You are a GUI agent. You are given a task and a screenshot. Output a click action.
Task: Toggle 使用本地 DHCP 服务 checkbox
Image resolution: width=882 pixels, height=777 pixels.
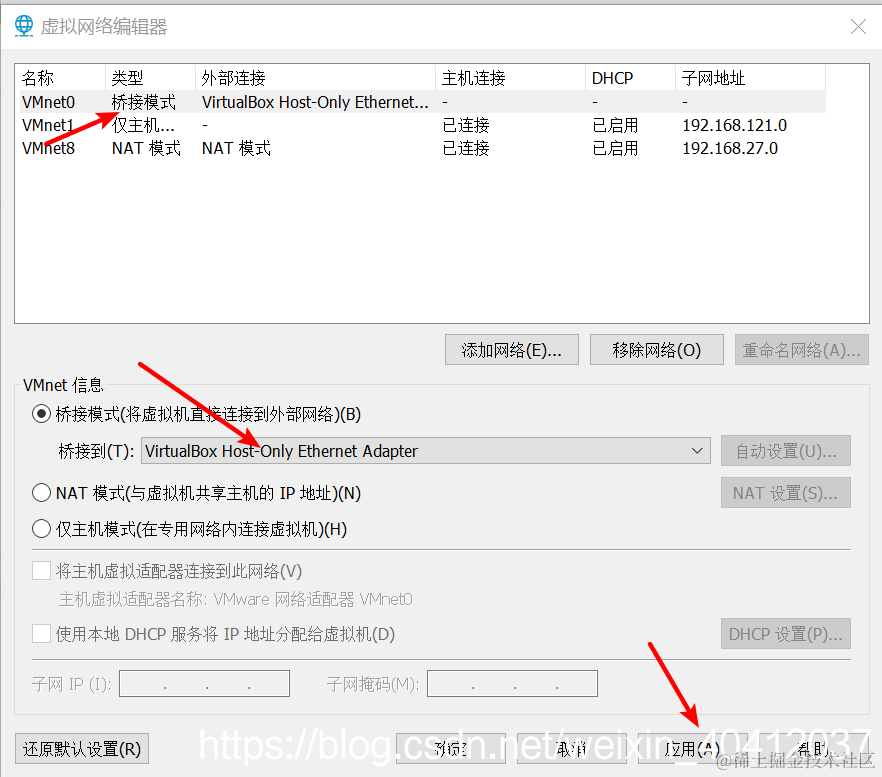point(42,634)
